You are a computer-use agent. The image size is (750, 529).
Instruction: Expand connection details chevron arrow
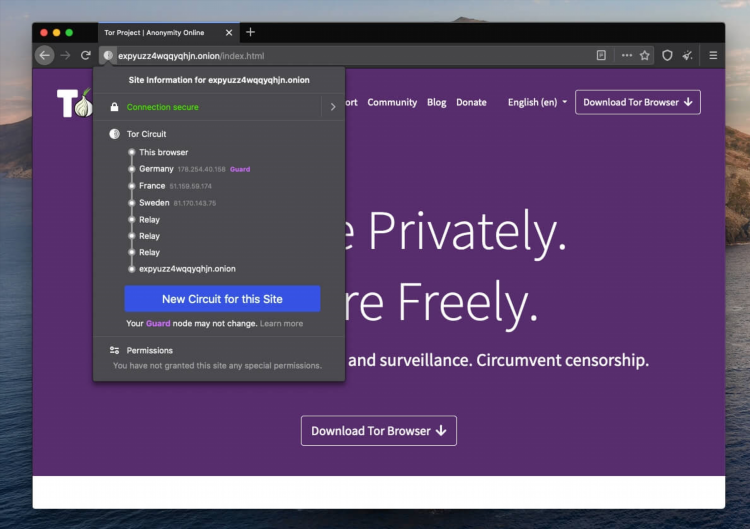pos(333,107)
